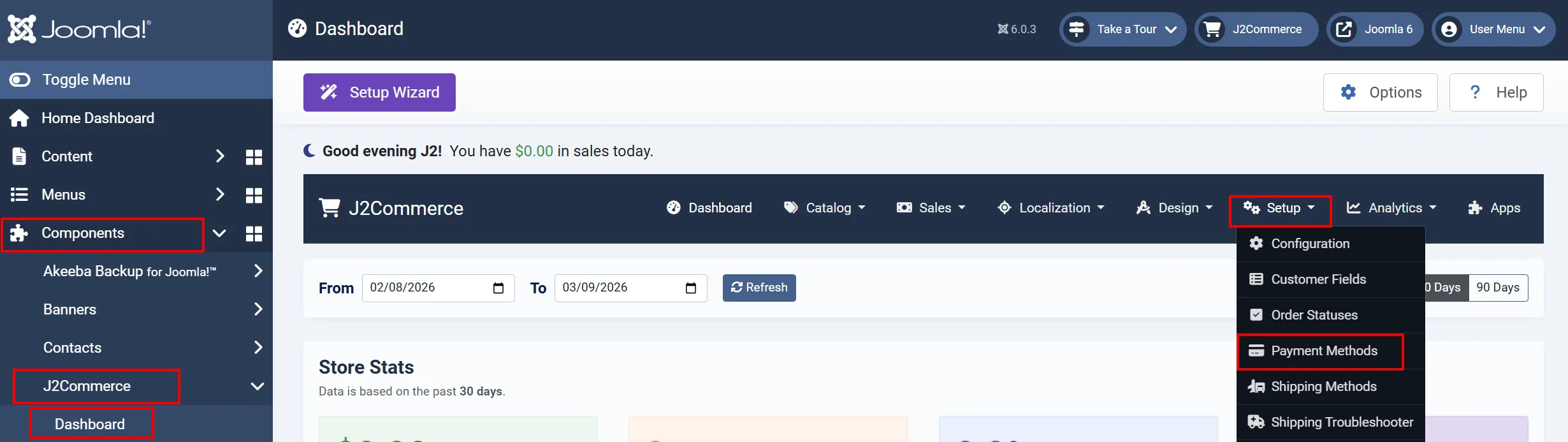
Task: Open the Help button
Action: coord(1497,92)
